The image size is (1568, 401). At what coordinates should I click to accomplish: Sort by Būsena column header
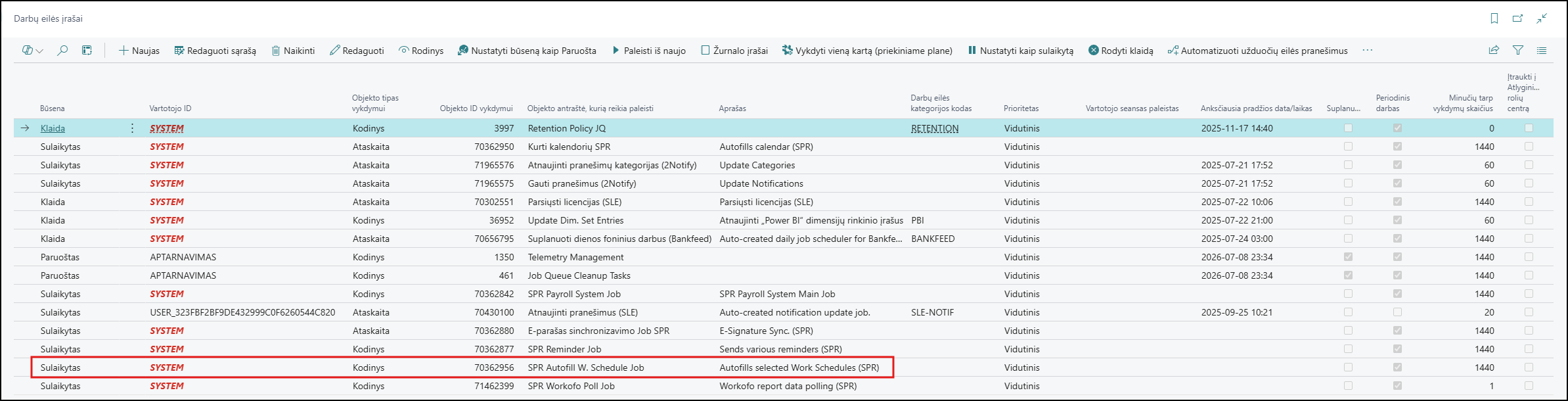[x=53, y=108]
